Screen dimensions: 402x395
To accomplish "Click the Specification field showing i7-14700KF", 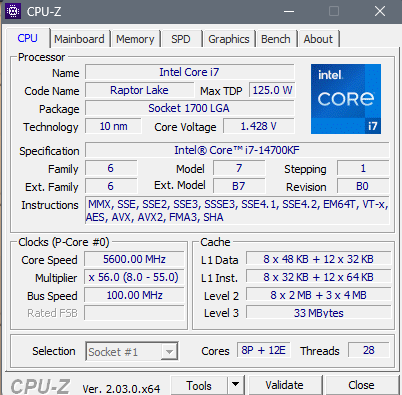I will point(237,150).
